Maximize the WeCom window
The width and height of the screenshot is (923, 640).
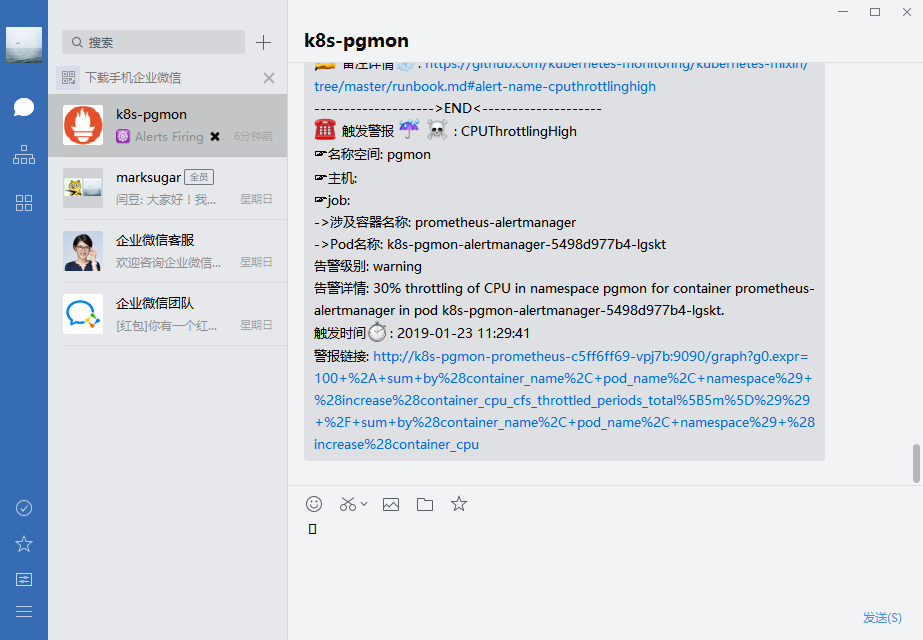875,12
